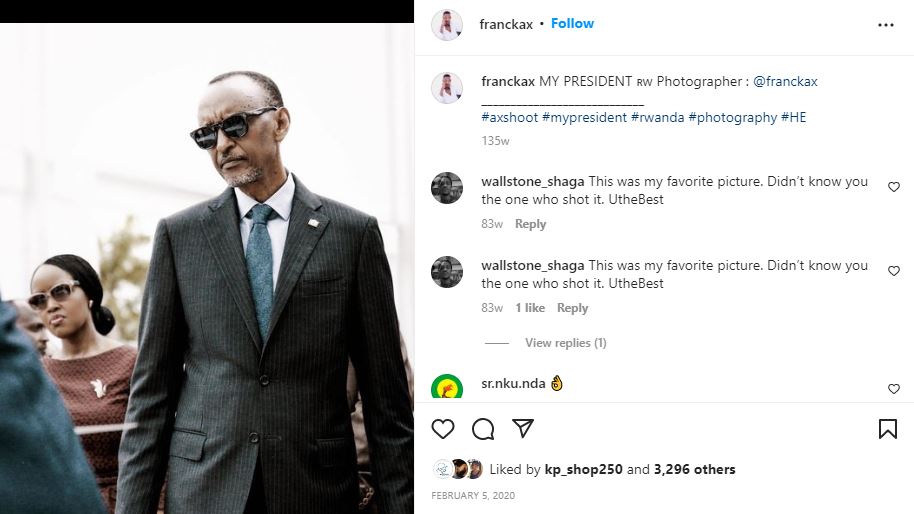The image size is (914, 514).
Task: Share post via paper plane icon
Action: pos(522,429)
